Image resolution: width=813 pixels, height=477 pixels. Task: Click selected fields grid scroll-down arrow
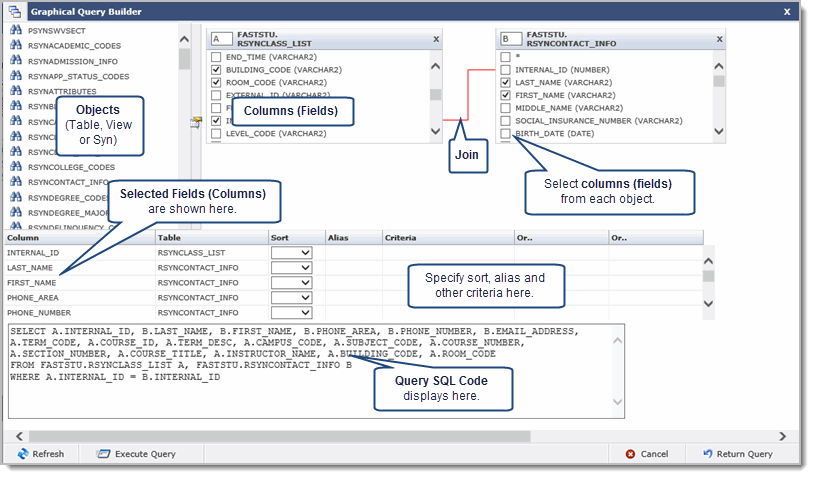pos(708,303)
